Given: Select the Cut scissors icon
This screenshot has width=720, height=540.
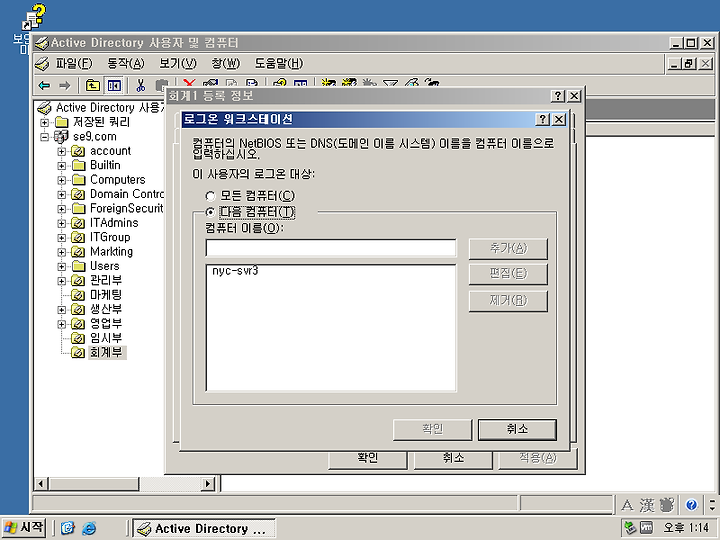Looking at the screenshot, I should (x=141, y=85).
